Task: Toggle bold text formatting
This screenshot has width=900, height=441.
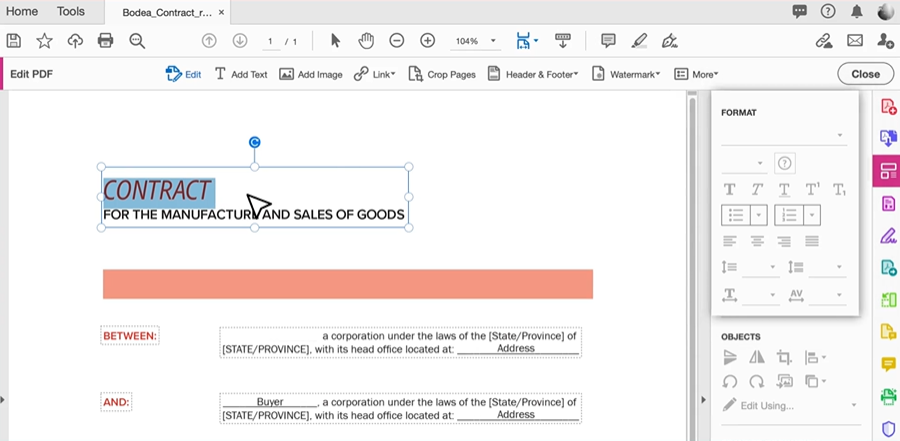Action: pyautogui.click(x=729, y=189)
